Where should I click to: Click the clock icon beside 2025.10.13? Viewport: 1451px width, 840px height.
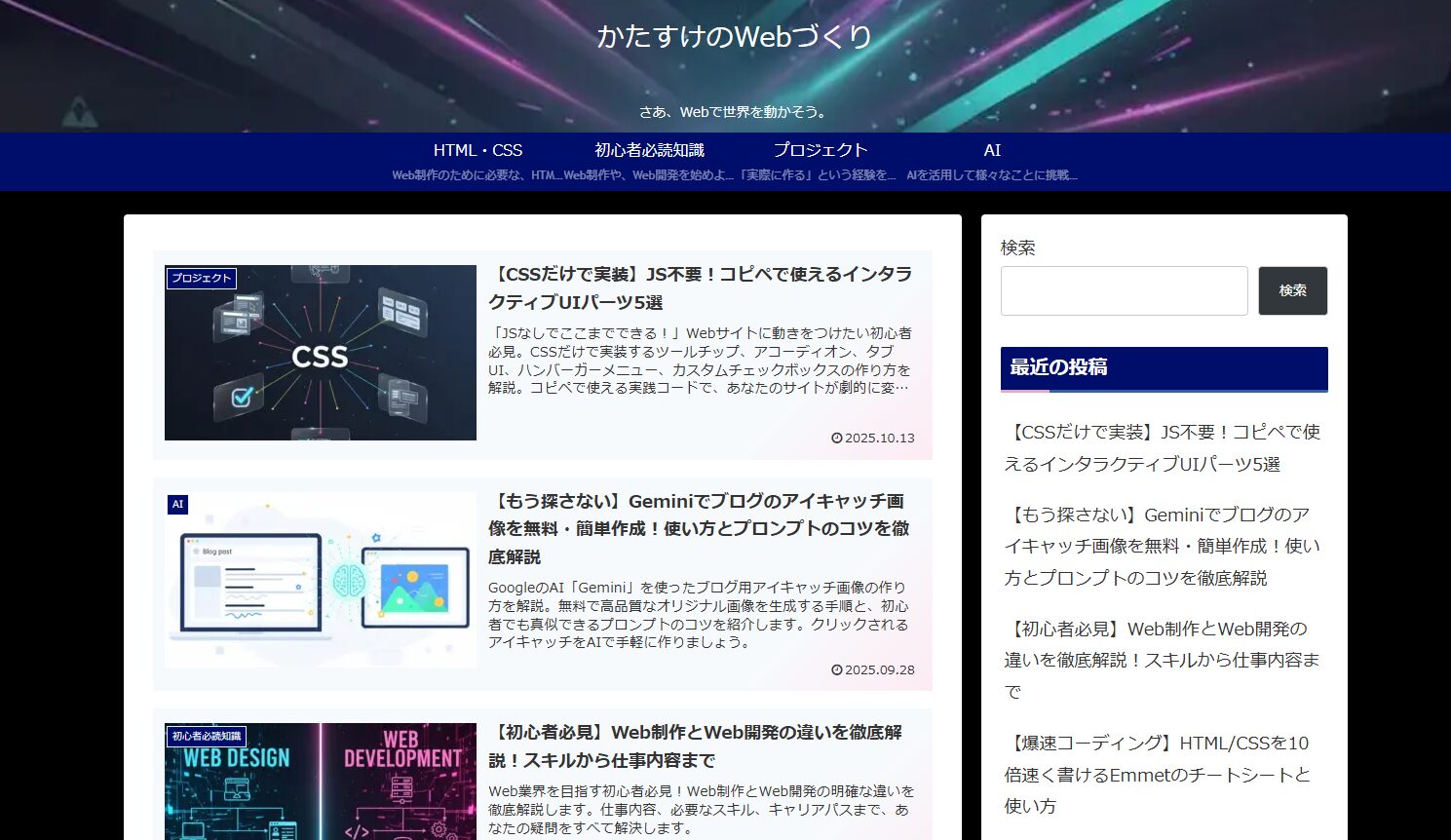point(836,439)
